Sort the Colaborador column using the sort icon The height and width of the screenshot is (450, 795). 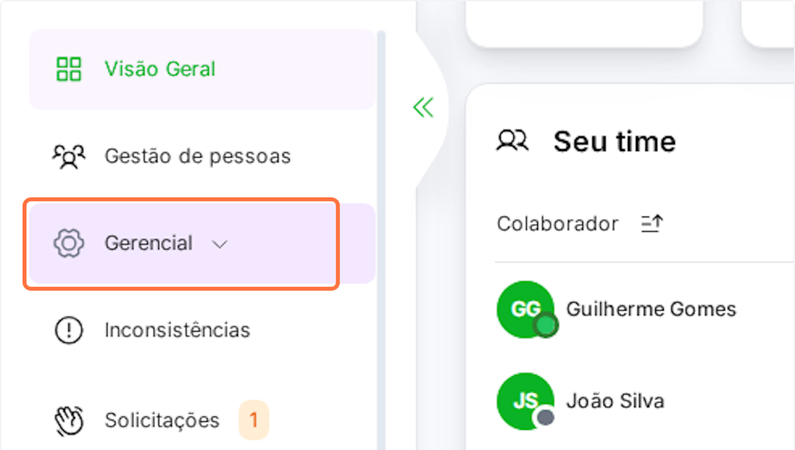tap(651, 224)
